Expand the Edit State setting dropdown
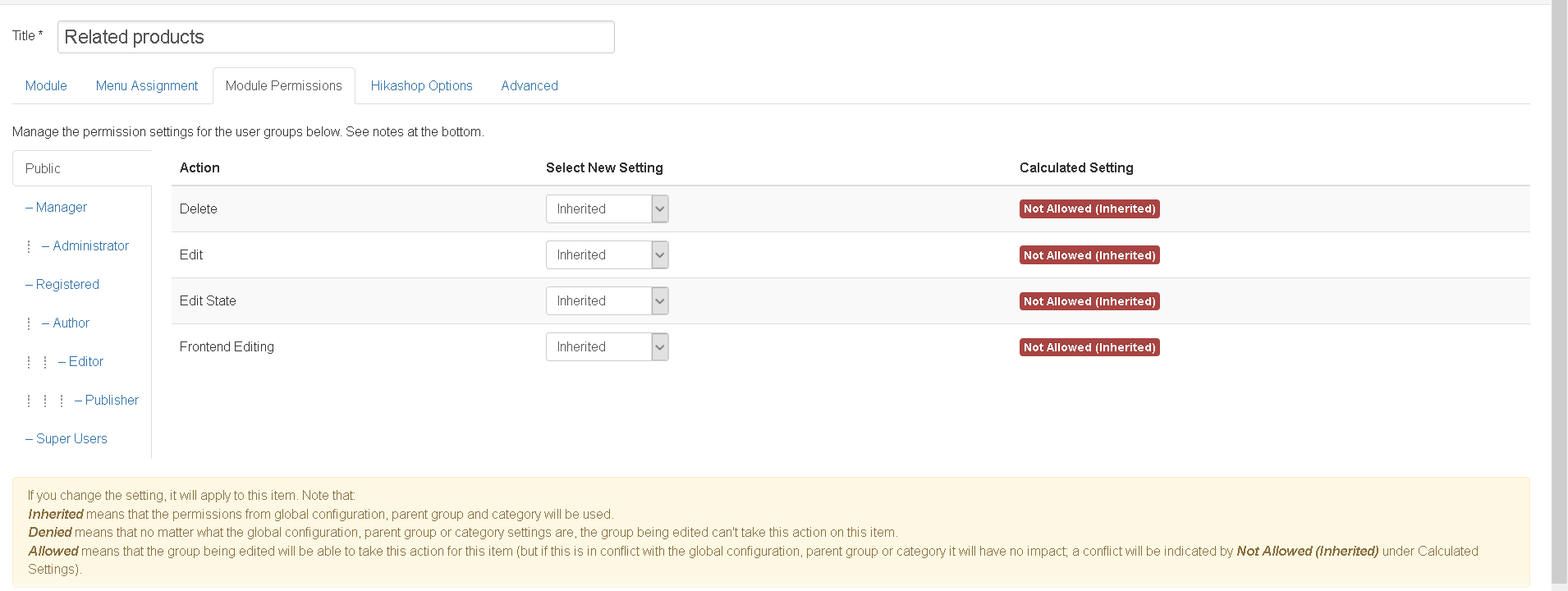The width and height of the screenshot is (1568, 591). [x=607, y=301]
